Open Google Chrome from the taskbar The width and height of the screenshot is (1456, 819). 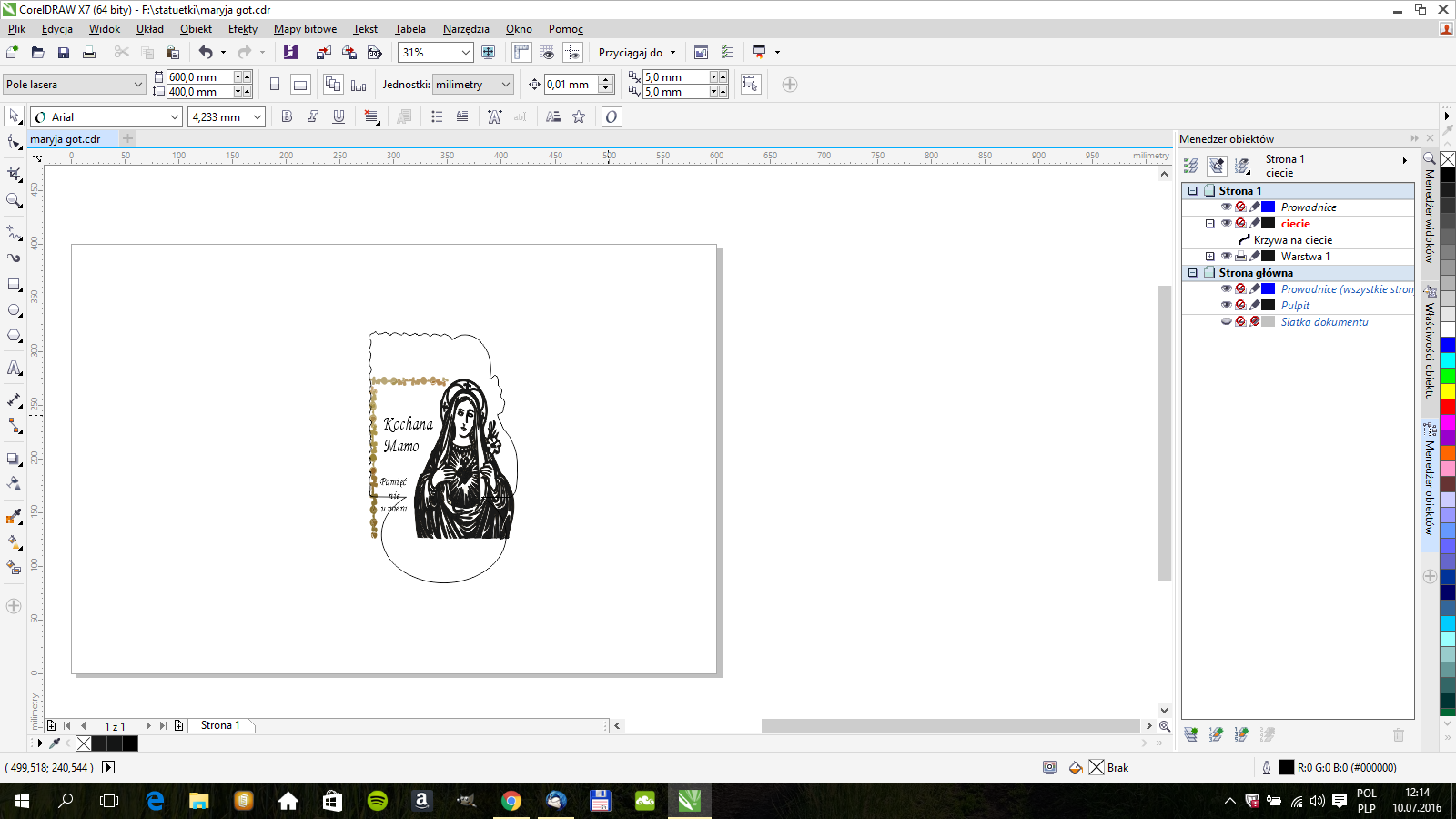click(511, 801)
